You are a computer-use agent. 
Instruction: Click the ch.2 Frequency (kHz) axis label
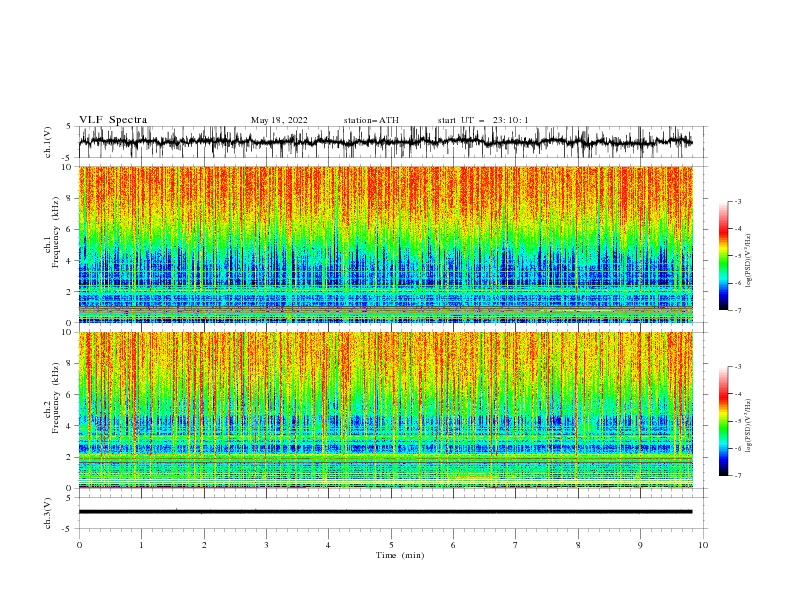click(x=52, y=398)
